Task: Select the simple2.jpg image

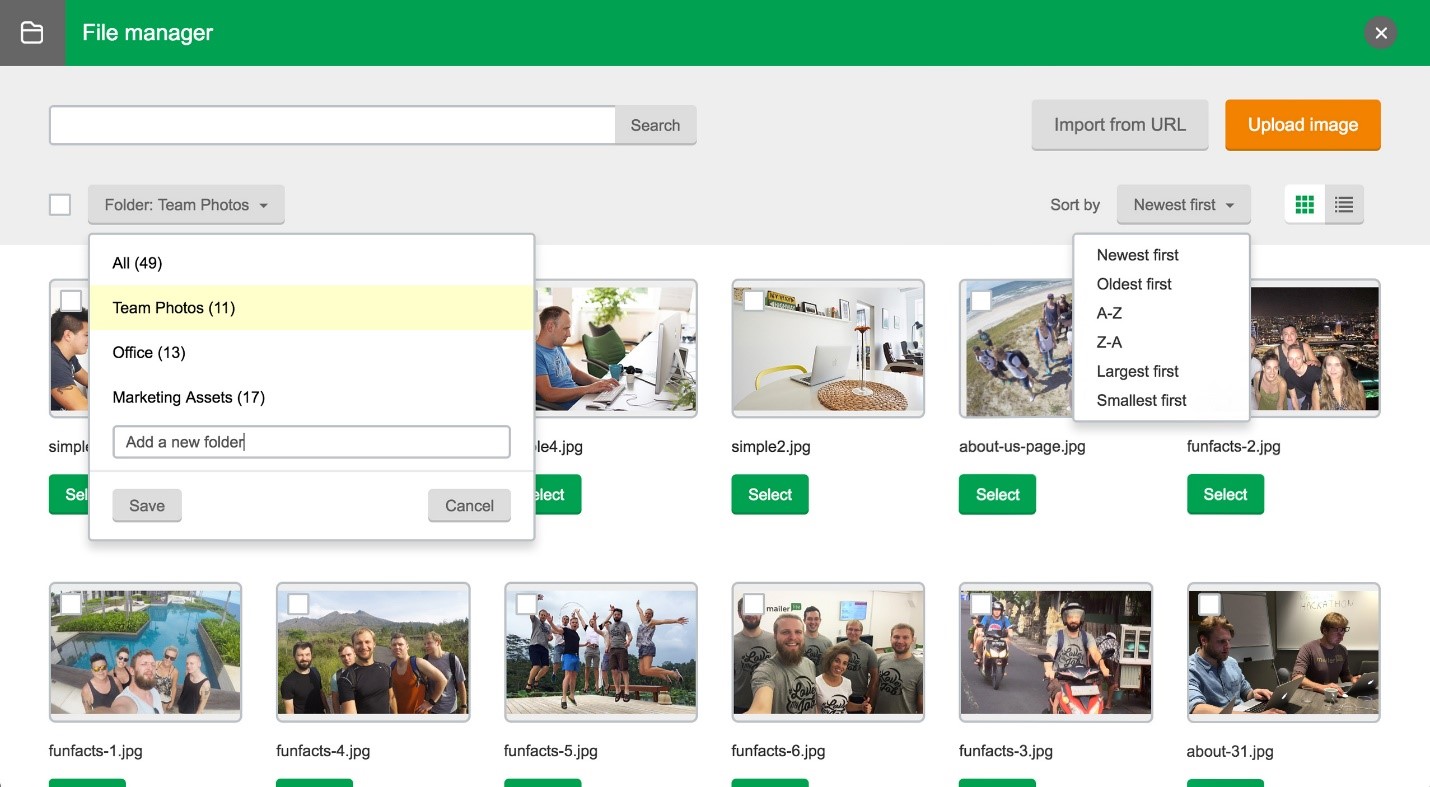Action: point(770,494)
